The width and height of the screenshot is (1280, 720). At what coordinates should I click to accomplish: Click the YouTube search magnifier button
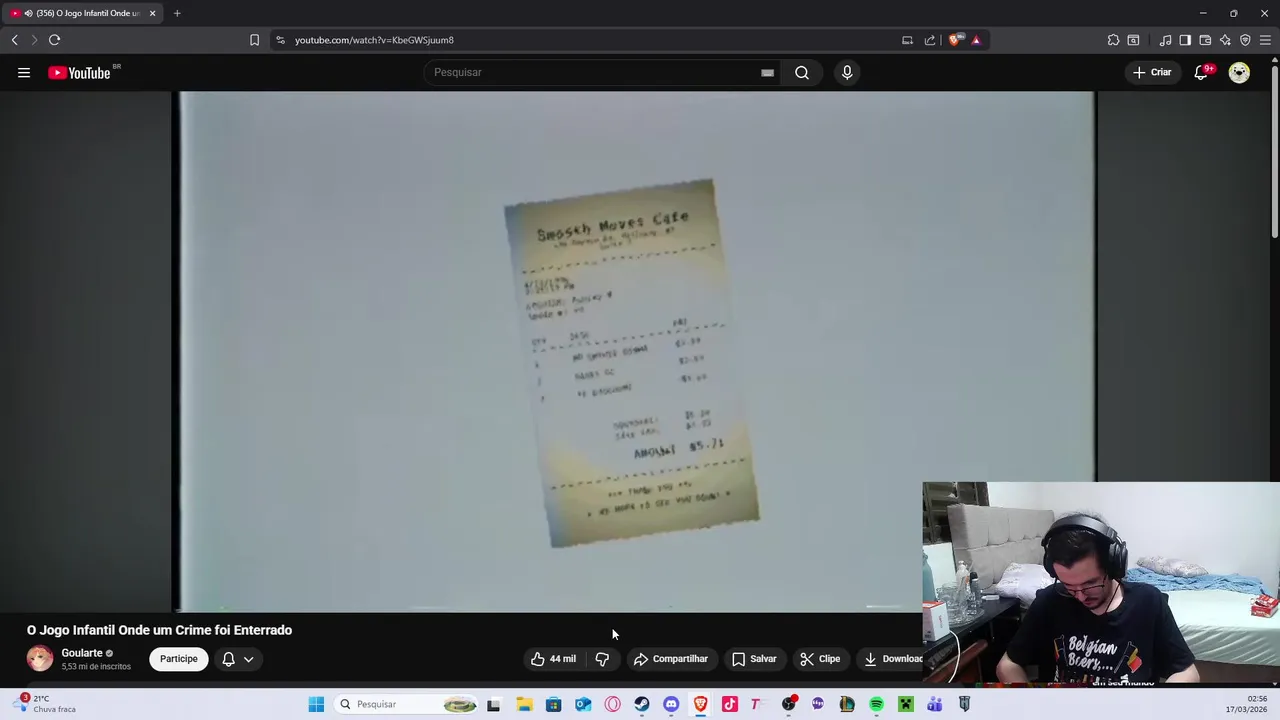pyautogui.click(x=802, y=72)
